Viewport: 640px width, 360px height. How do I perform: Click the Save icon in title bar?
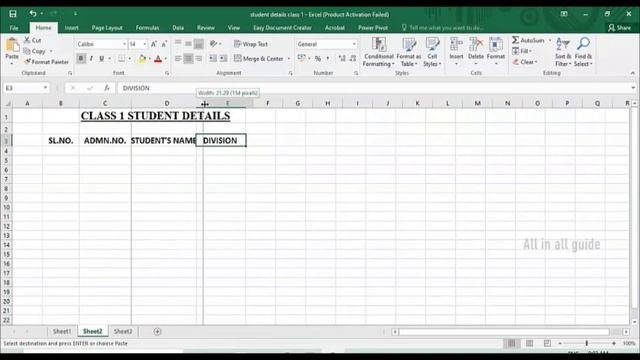tap(13, 14)
